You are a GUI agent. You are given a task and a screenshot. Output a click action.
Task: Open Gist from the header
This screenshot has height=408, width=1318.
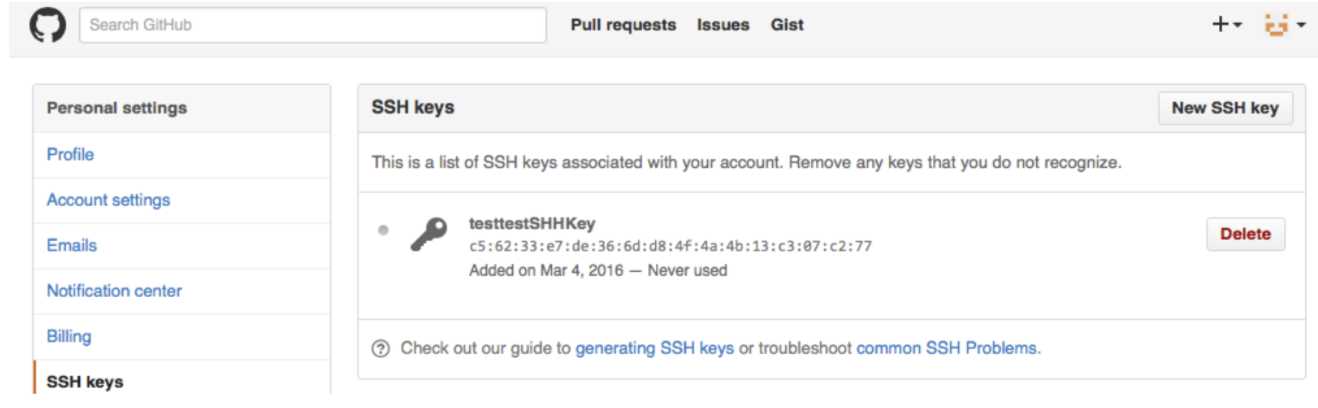(787, 25)
